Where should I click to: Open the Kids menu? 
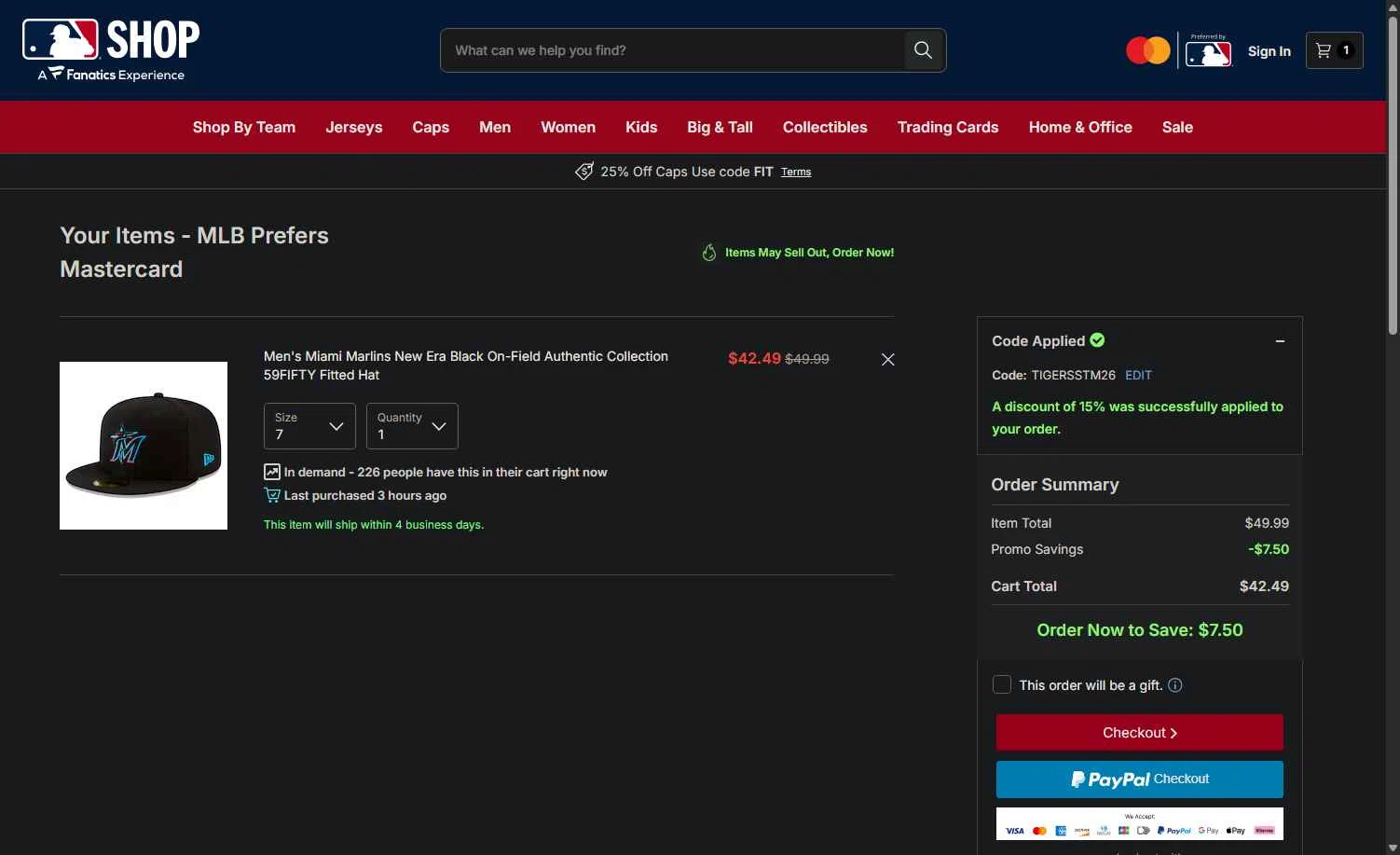pyautogui.click(x=641, y=127)
